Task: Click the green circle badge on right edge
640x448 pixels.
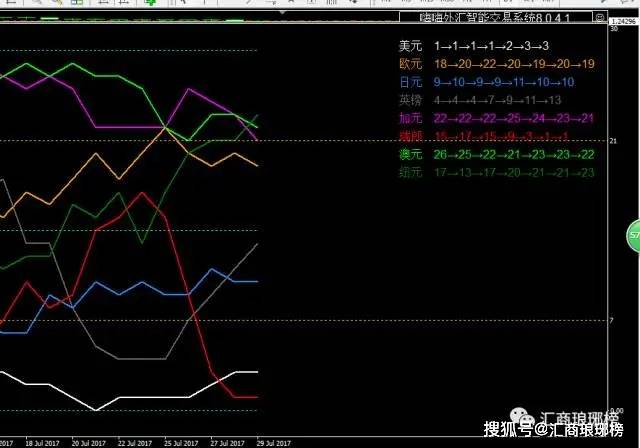Action: pos(633,237)
